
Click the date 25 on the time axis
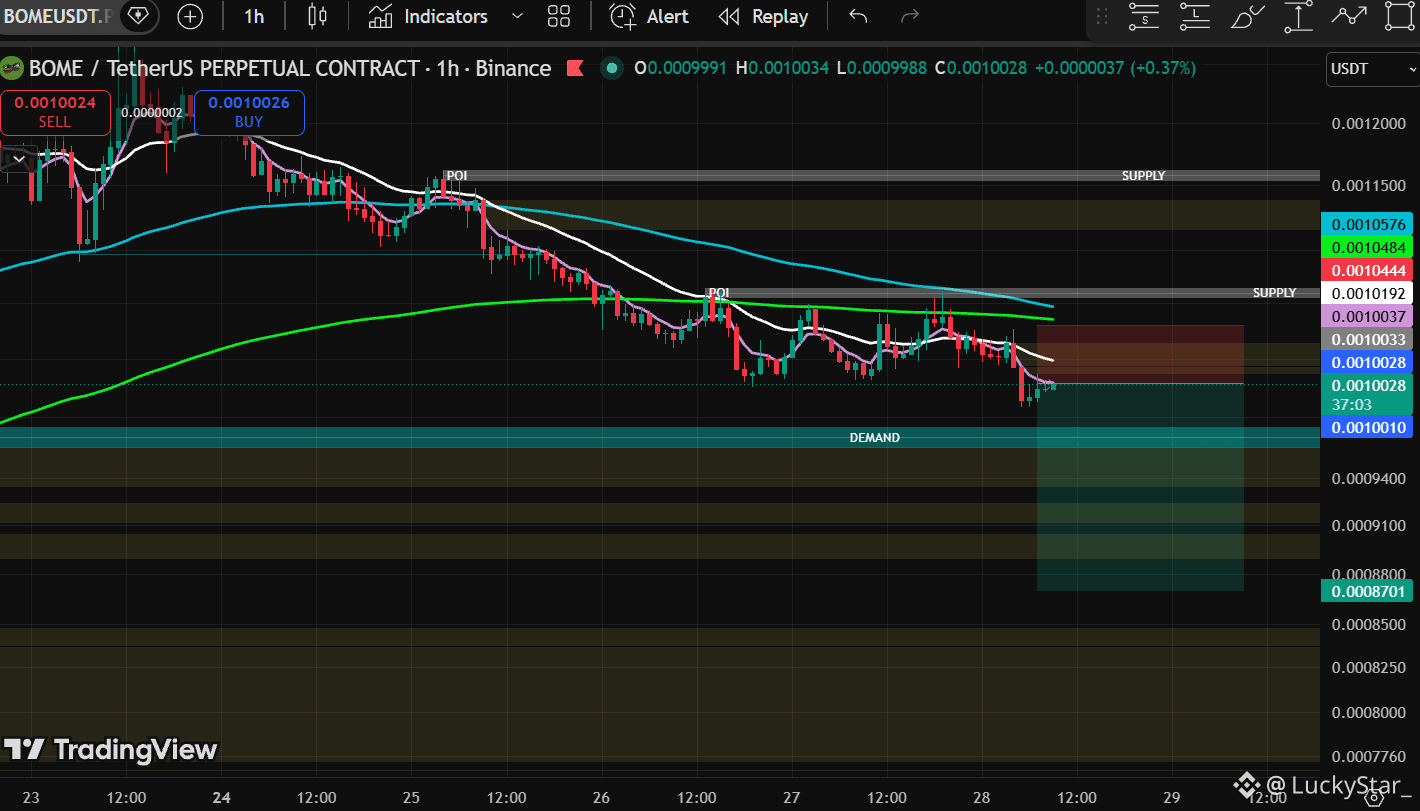coord(411,797)
